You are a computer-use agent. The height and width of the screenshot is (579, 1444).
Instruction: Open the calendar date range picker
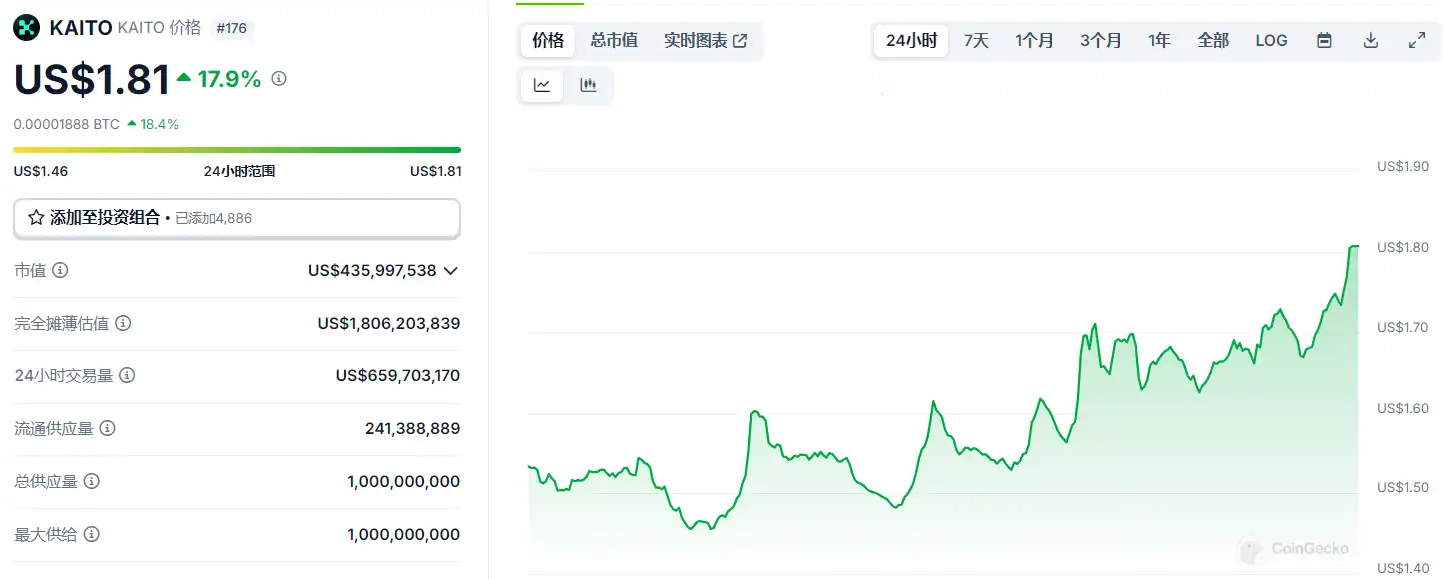point(1324,41)
